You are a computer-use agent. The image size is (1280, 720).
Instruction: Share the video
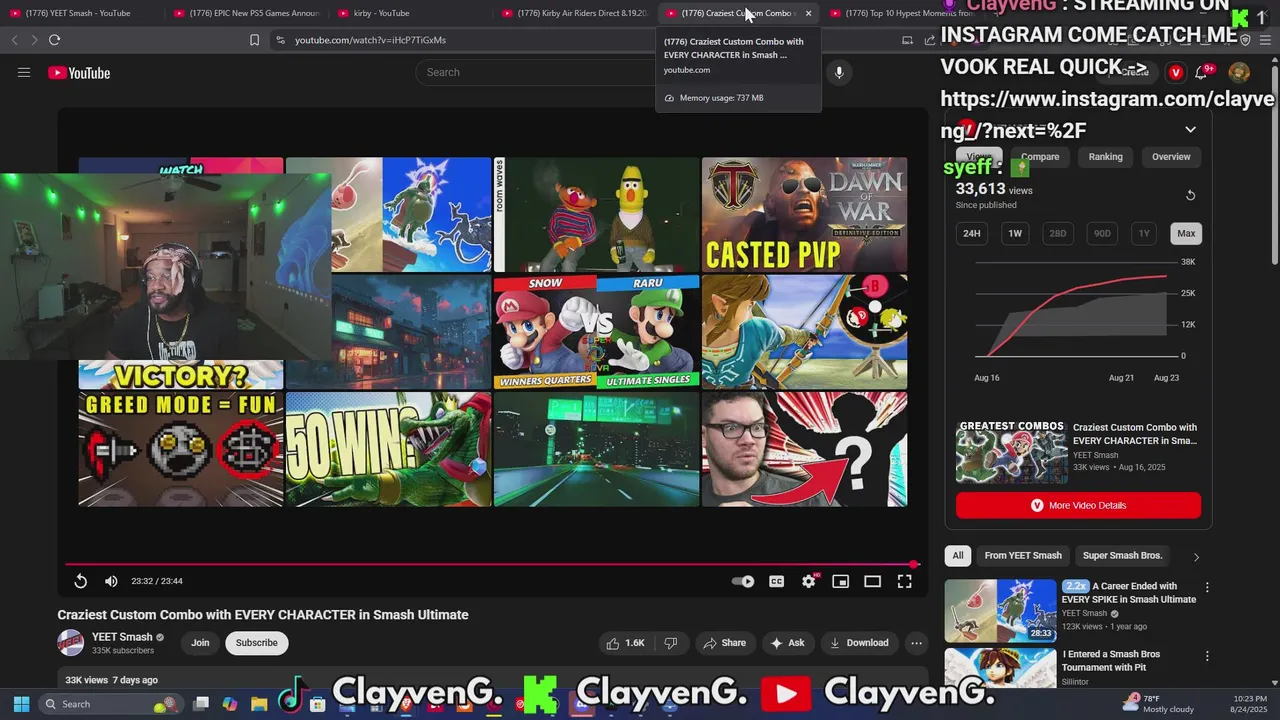click(725, 643)
